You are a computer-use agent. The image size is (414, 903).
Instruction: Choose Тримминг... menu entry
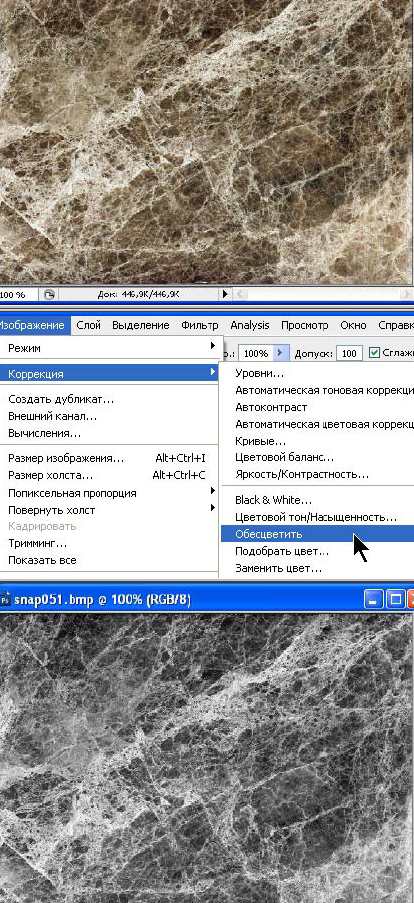click(37, 544)
